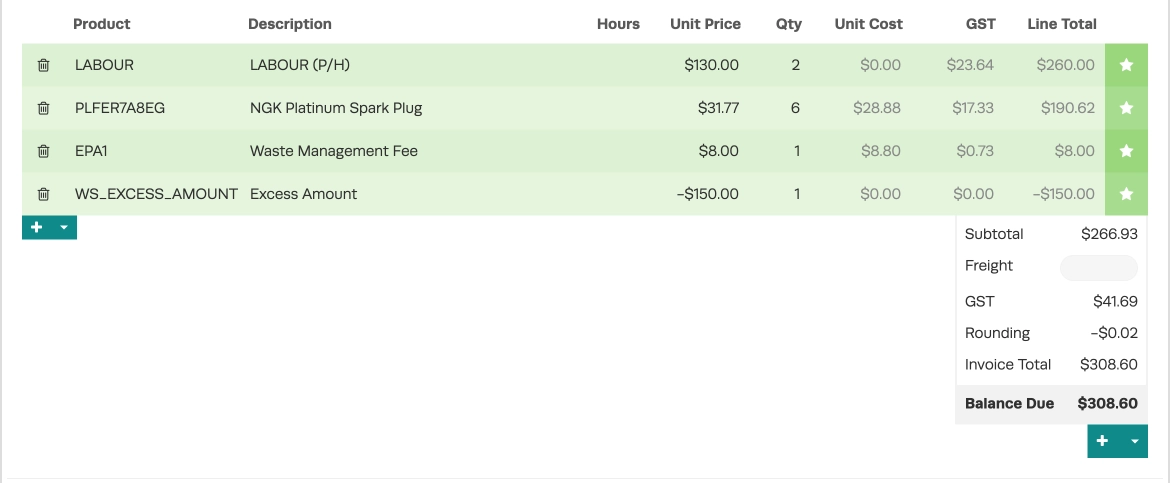Delete the PLFER7A8EG spark plug row

pos(43,108)
